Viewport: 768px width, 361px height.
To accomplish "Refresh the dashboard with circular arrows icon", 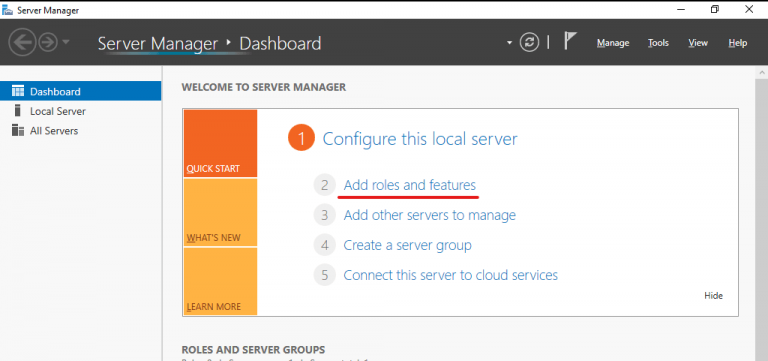I will click(529, 43).
